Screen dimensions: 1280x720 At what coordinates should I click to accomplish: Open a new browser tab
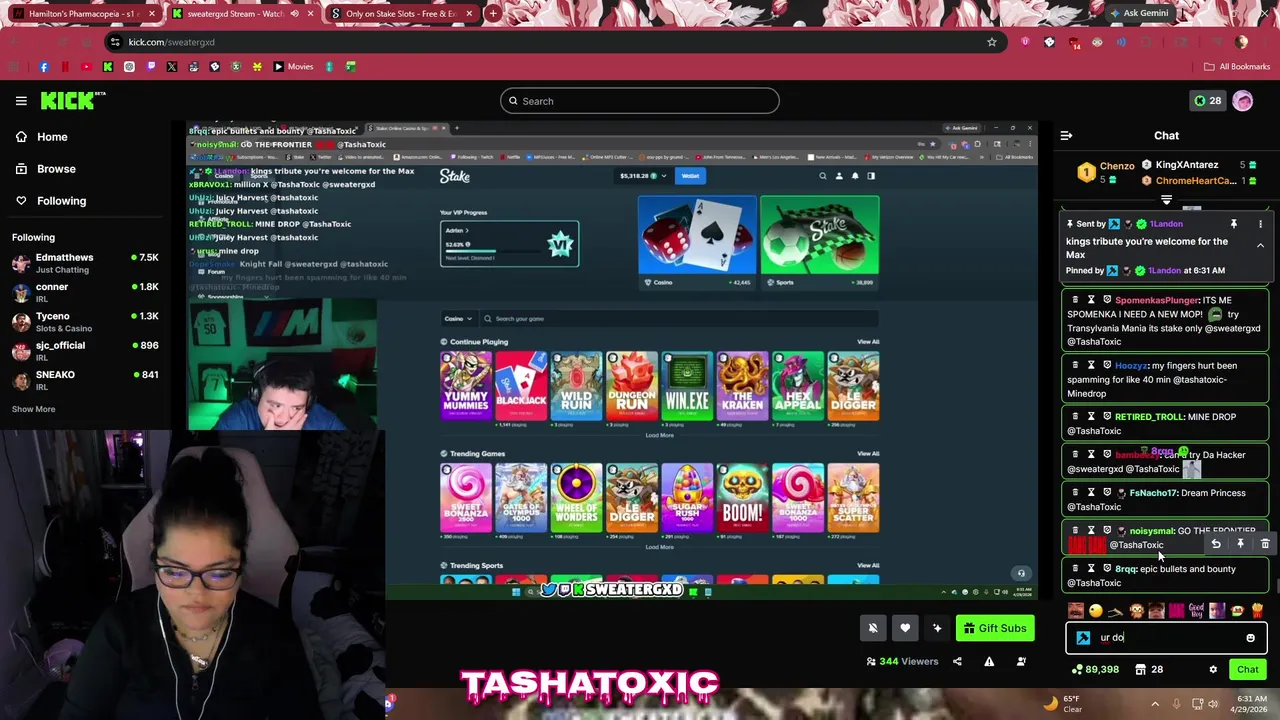tap(493, 14)
